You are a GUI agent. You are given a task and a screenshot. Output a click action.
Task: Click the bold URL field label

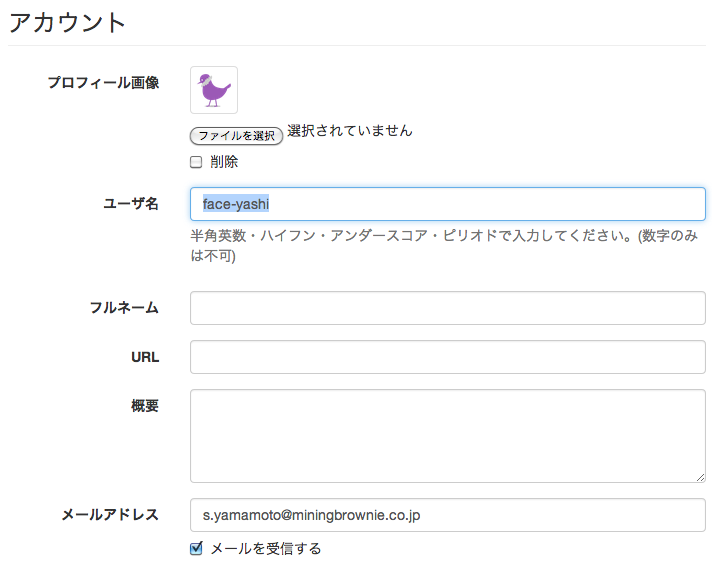[x=144, y=357]
